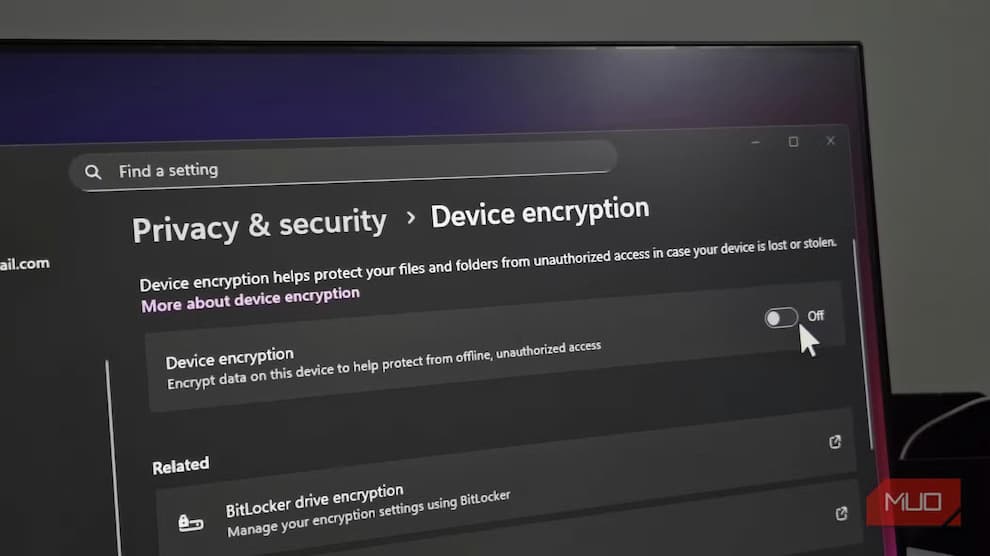Click the Off label next to toggle

[x=815, y=316]
